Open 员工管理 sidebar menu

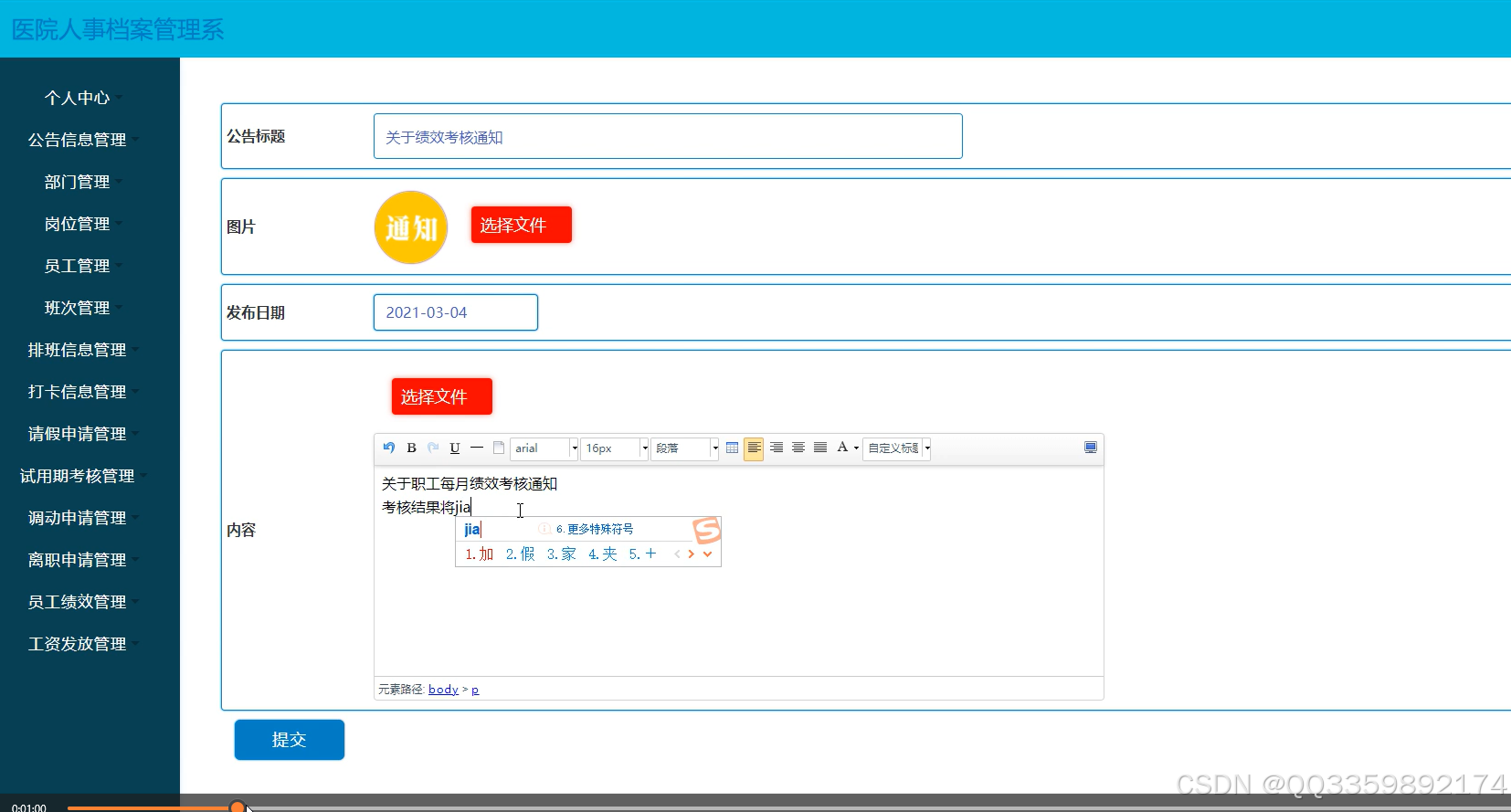click(78, 266)
